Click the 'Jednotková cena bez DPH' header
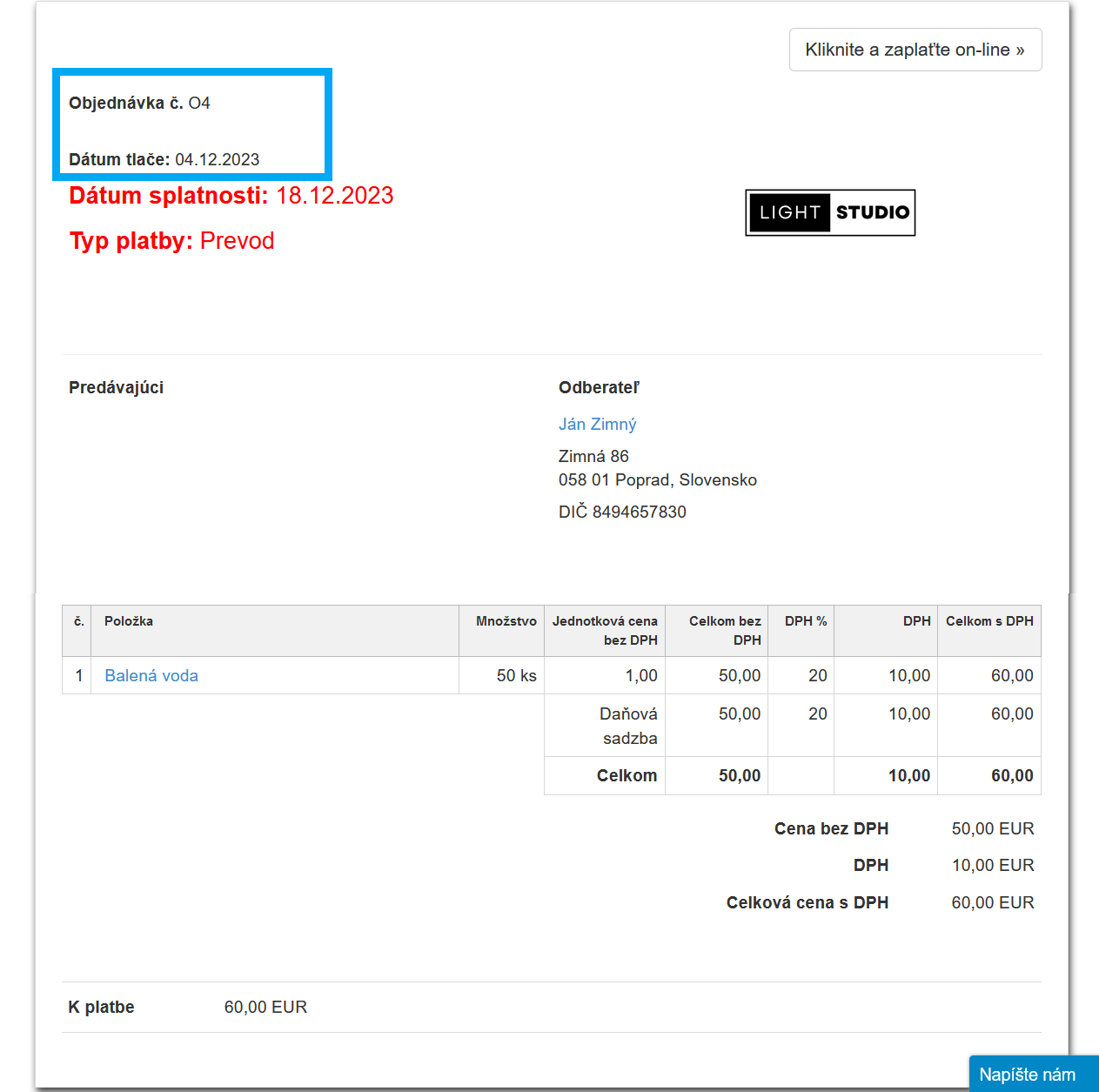The image size is (1099, 1092). 605,630
